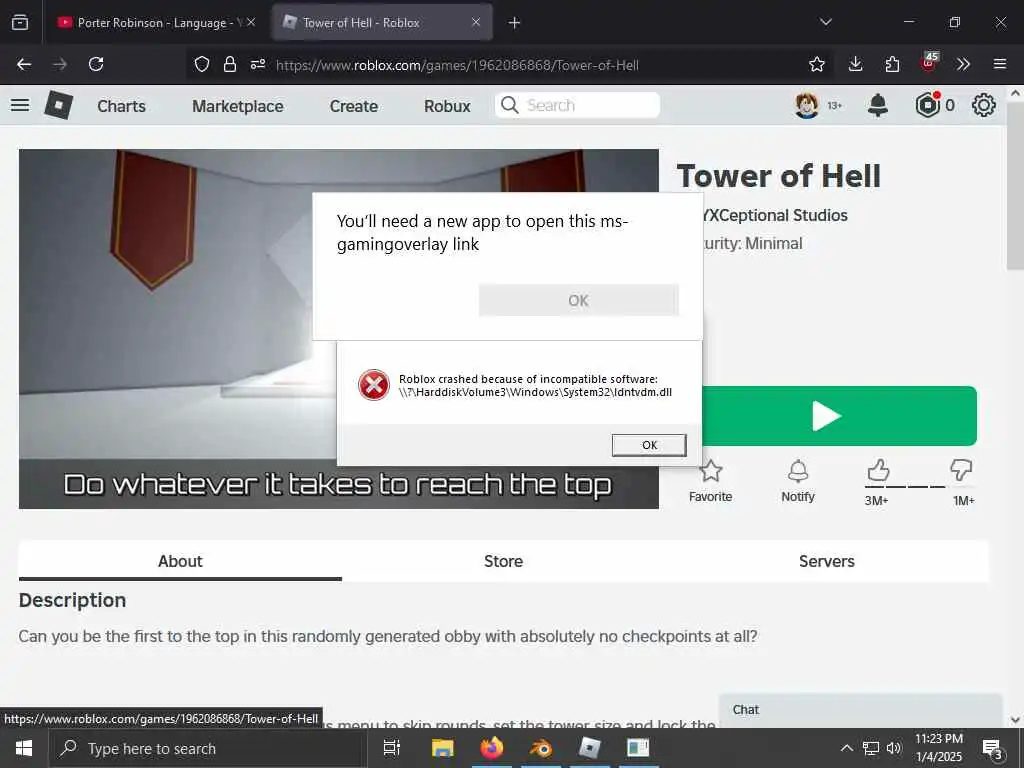Open the Chat panel header

tap(860, 710)
